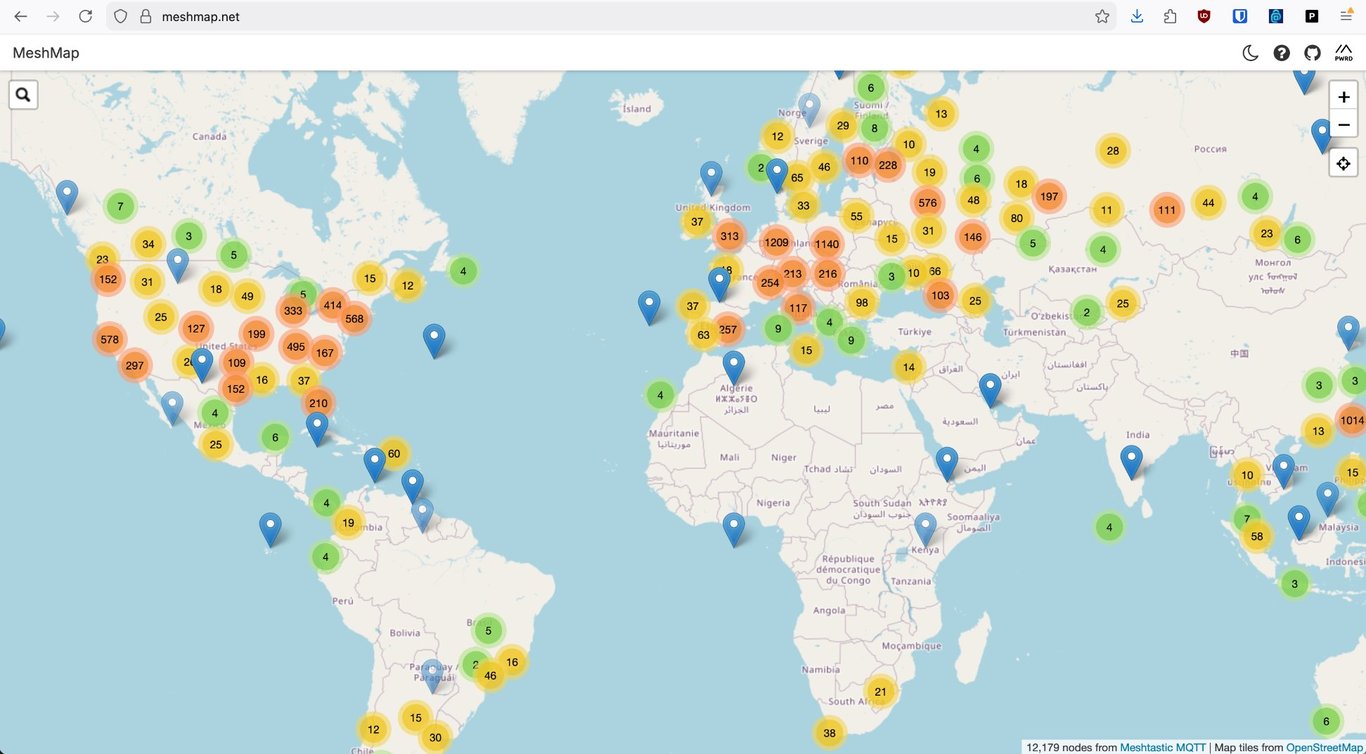Expand the 297 node cluster

(x=134, y=365)
